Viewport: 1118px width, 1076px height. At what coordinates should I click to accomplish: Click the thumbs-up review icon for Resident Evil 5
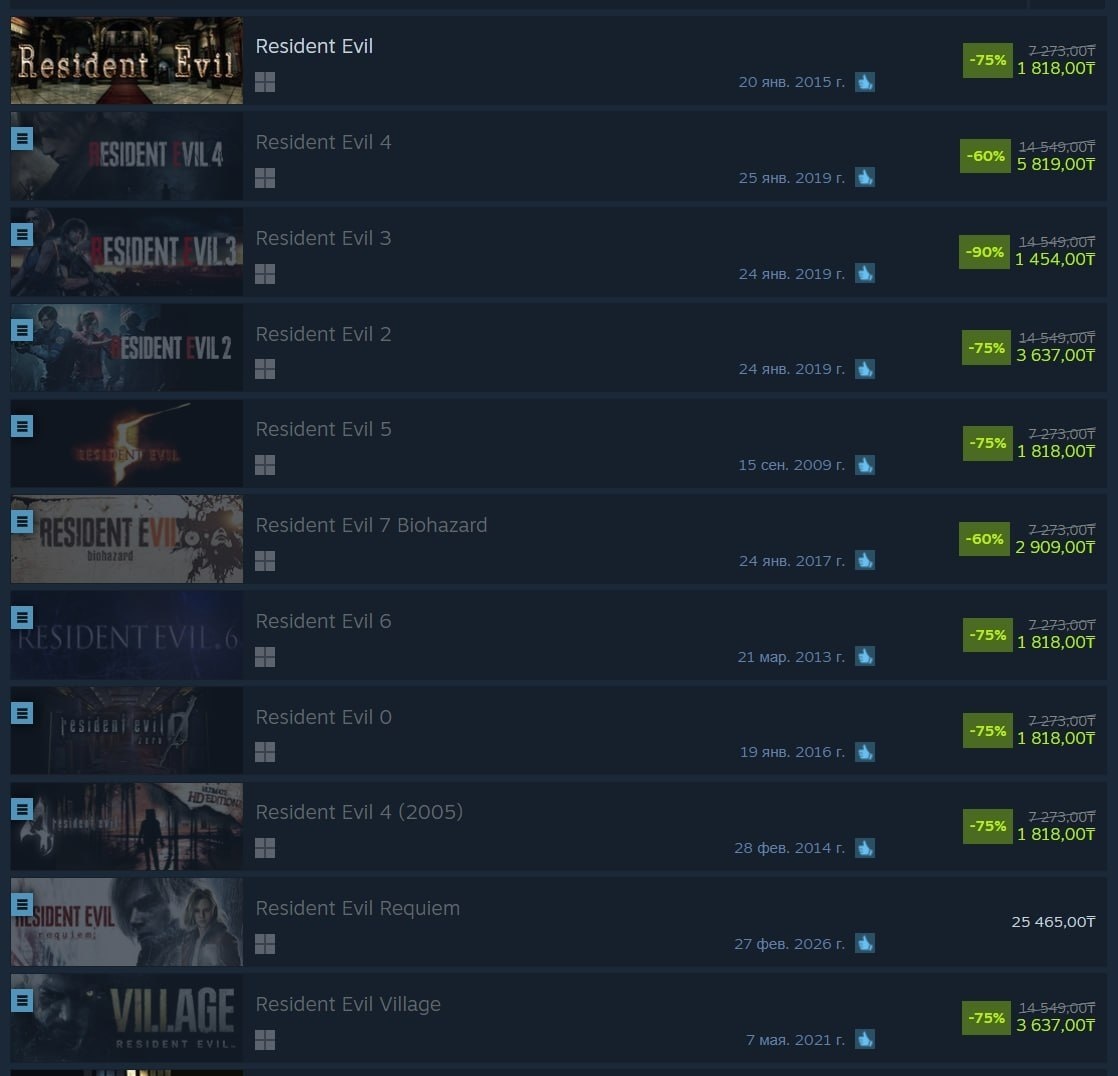tap(865, 465)
